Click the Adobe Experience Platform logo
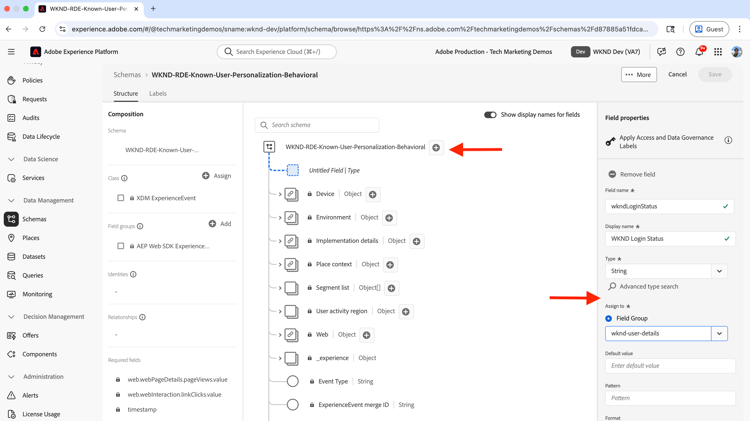The image size is (750, 421). pyautogui.click(x=35, y=52)
